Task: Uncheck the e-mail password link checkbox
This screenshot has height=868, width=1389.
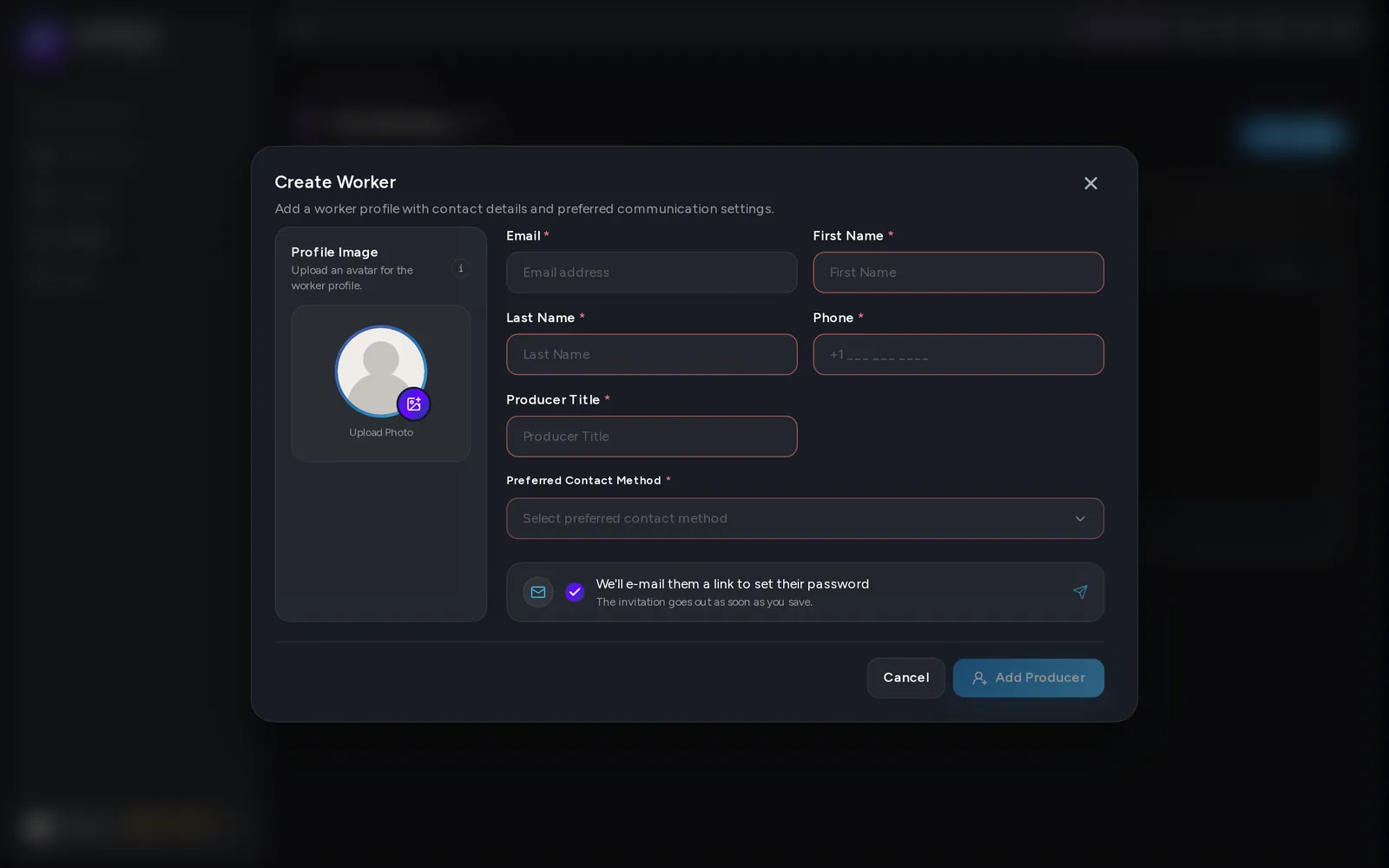Action: [575, 592]
